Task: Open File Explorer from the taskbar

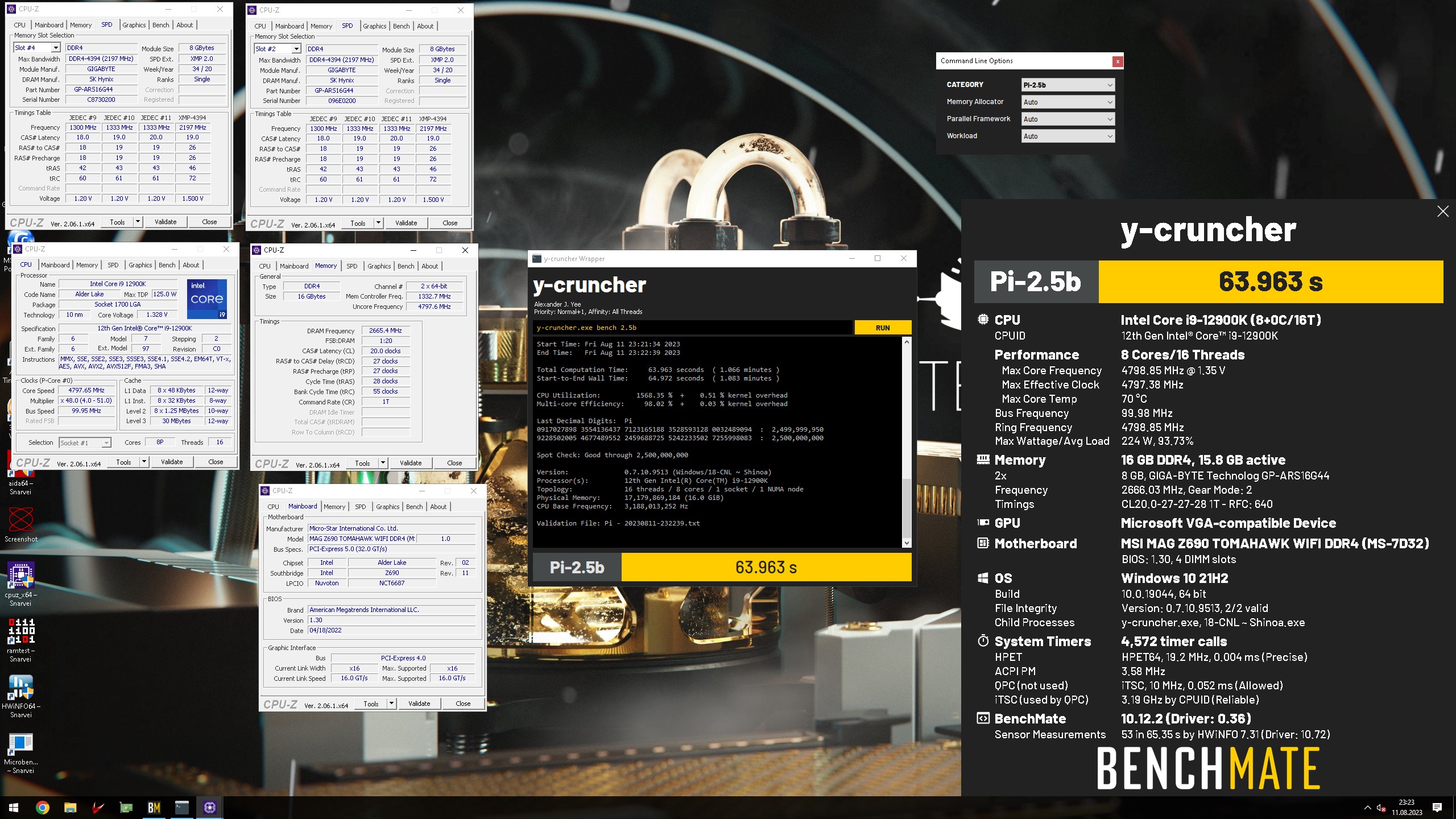Action: pyautogui.click(x=70, y=807)
